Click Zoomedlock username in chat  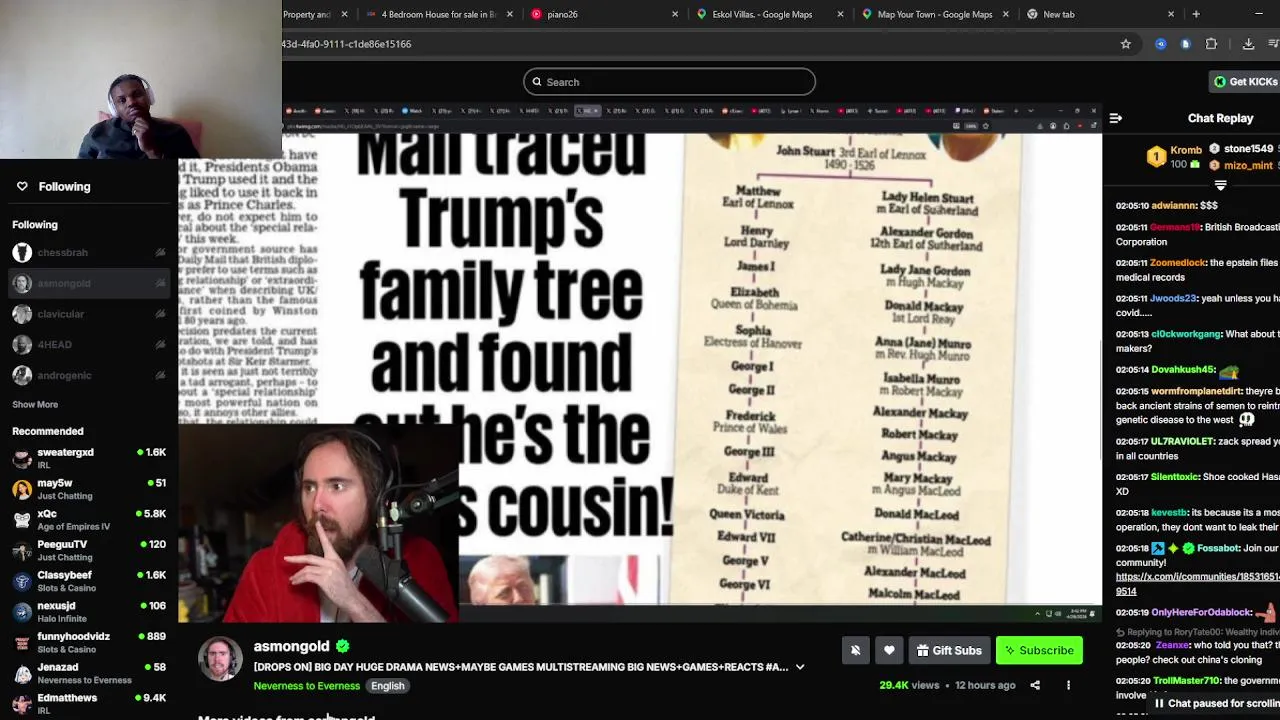(x=1178, y=263)
